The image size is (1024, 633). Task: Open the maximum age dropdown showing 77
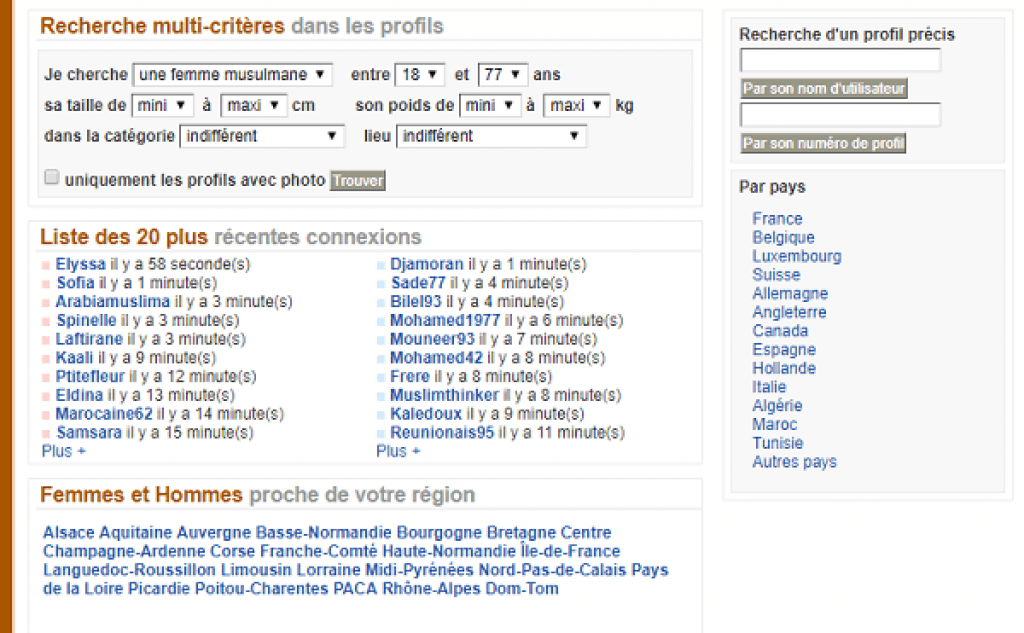pos(502,74)
